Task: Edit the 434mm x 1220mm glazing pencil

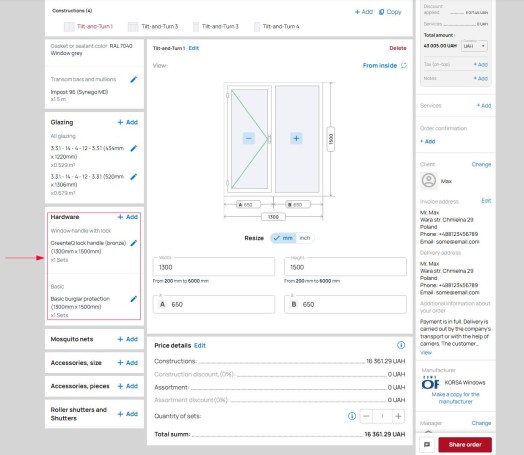Action: pyautogui.click(x=133, y=148)
